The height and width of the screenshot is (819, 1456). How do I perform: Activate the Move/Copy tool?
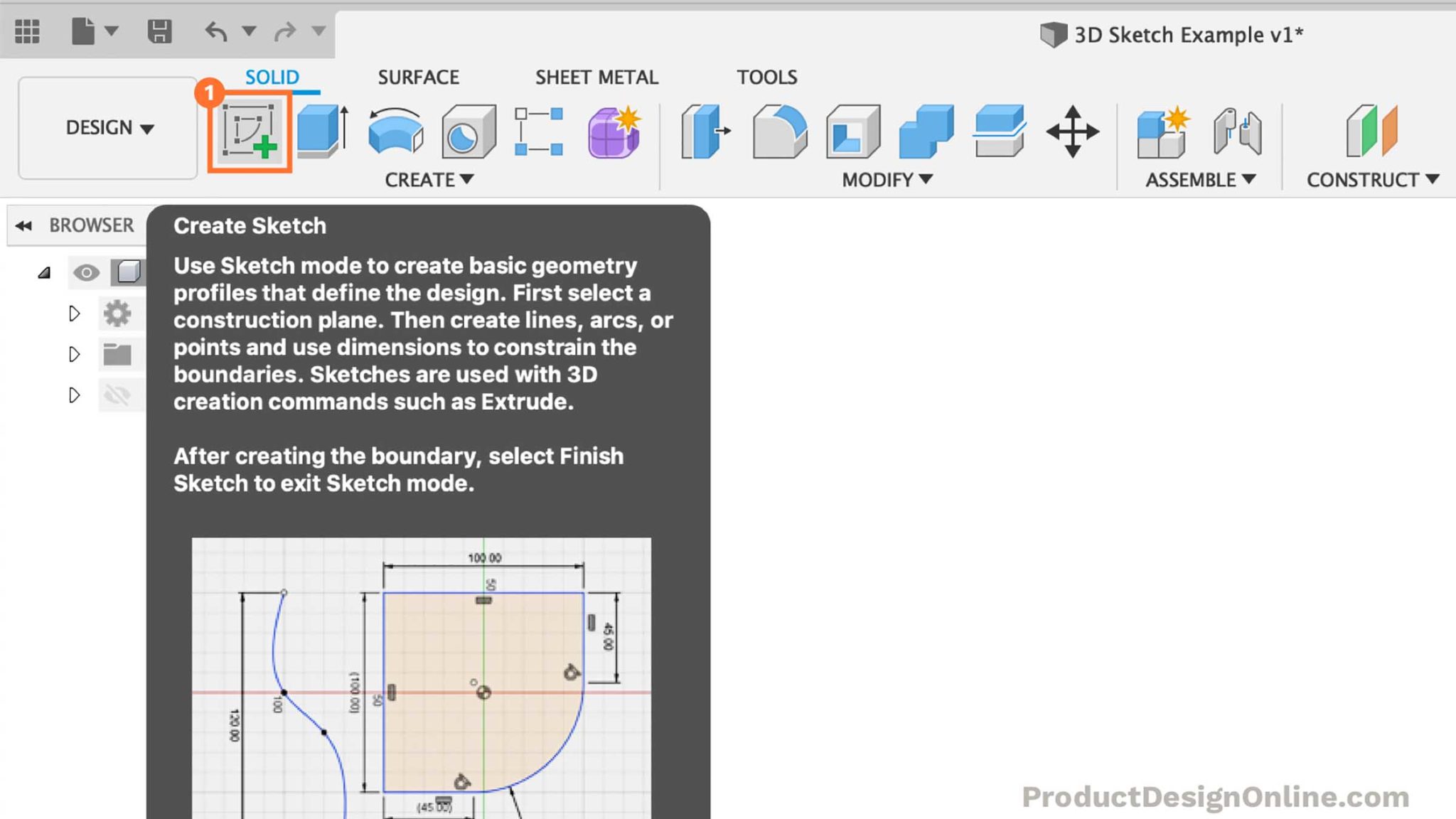pos(1074,132)
